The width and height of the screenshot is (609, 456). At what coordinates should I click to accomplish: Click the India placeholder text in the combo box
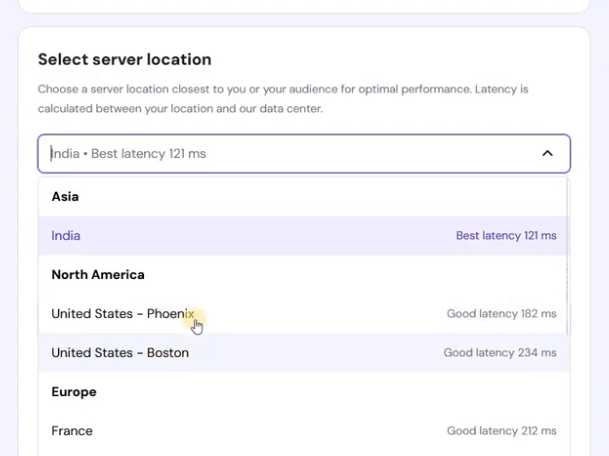point(129,154)
